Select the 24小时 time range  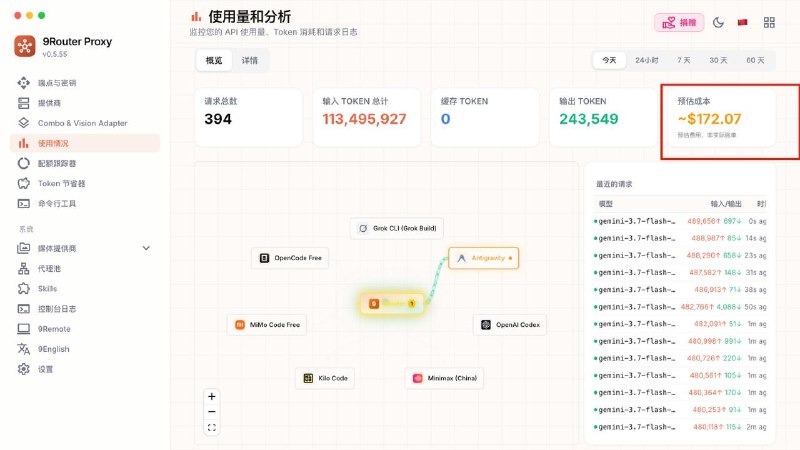pos(646,60)
